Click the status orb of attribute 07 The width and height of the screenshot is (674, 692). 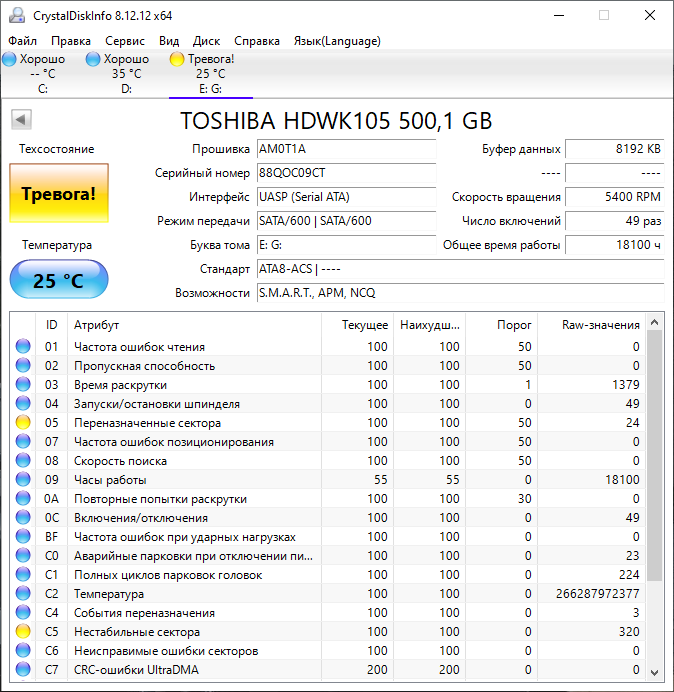click(x=23, y=441)
